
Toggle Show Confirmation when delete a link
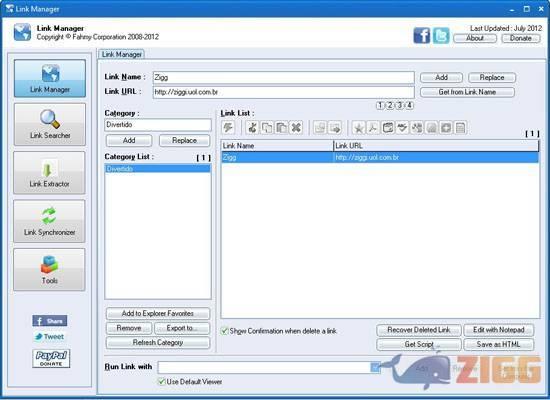point(224,331)
